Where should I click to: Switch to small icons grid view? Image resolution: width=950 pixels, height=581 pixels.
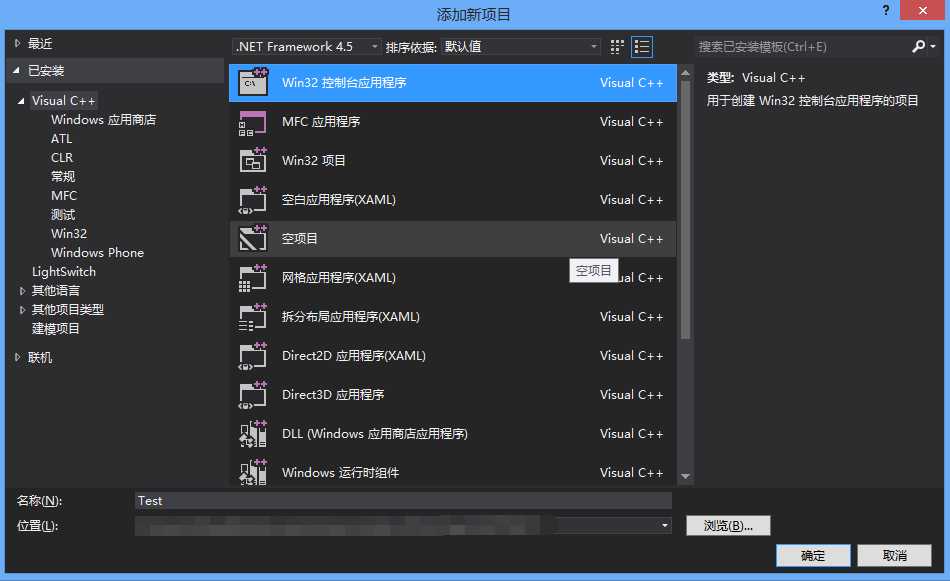[617, 47]
